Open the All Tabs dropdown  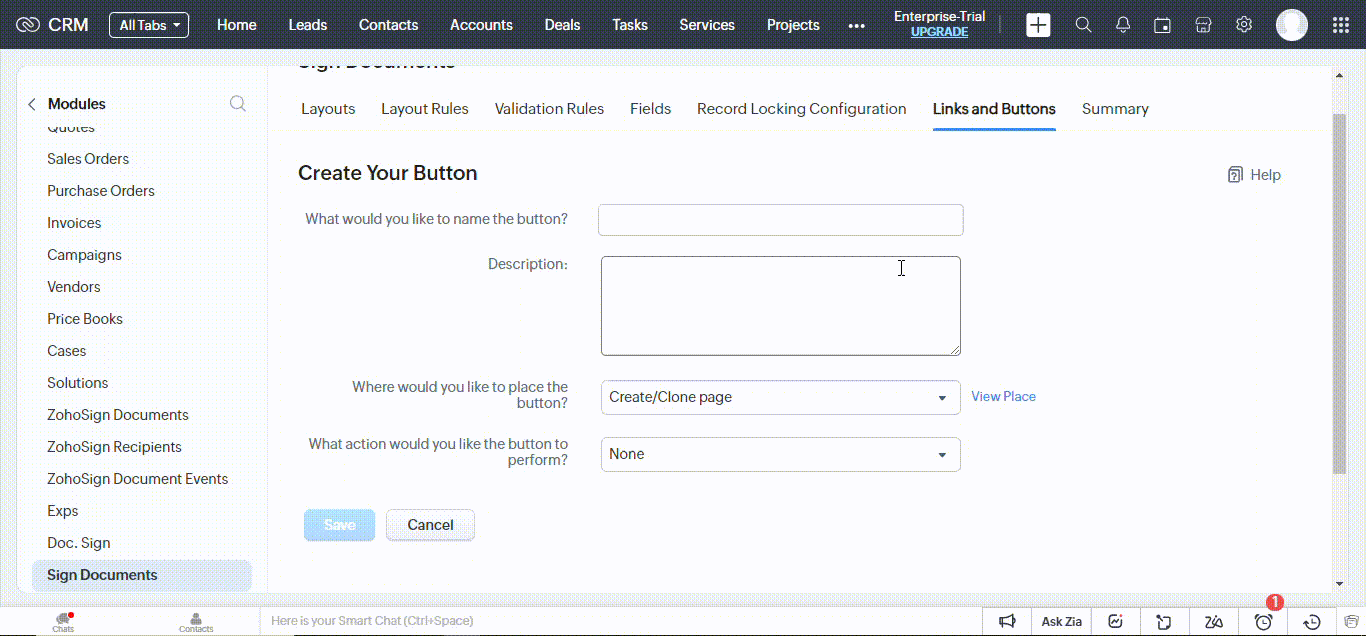point(148,25)
